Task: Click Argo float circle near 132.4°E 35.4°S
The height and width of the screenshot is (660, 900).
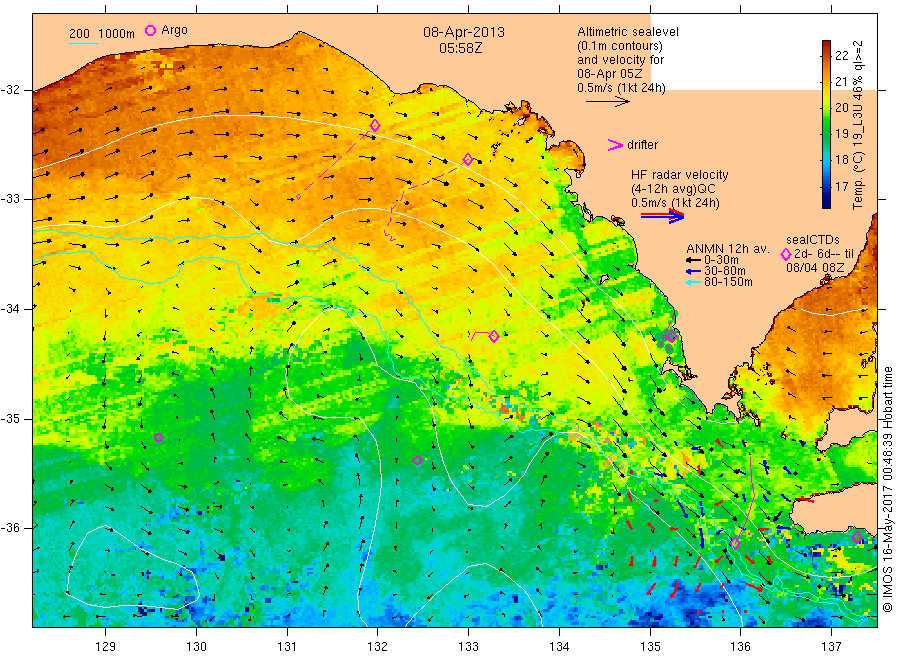Action: (x=417, y=460)
